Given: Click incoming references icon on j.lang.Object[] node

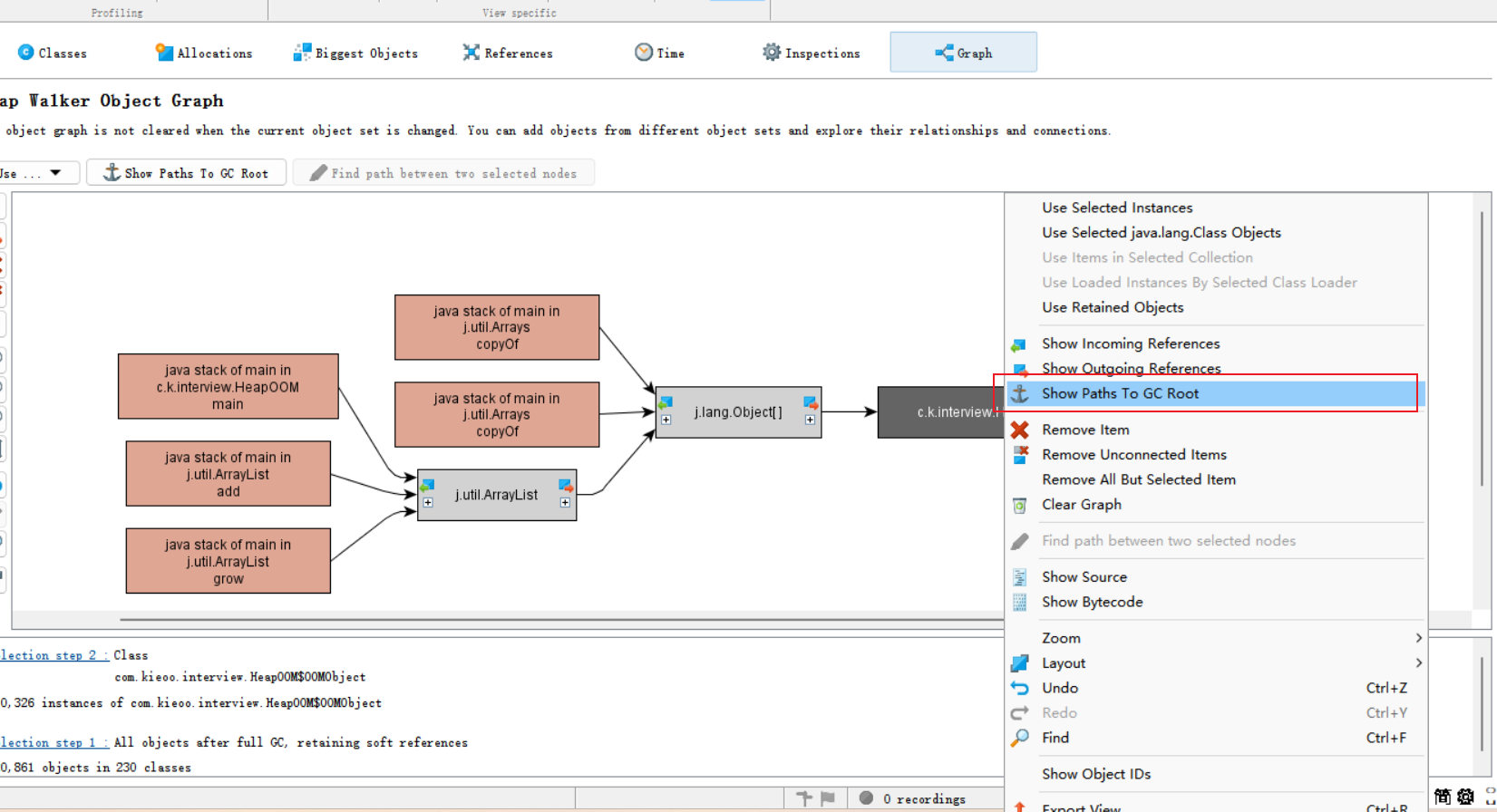Looking at the screenshot, I should (666, 402).
